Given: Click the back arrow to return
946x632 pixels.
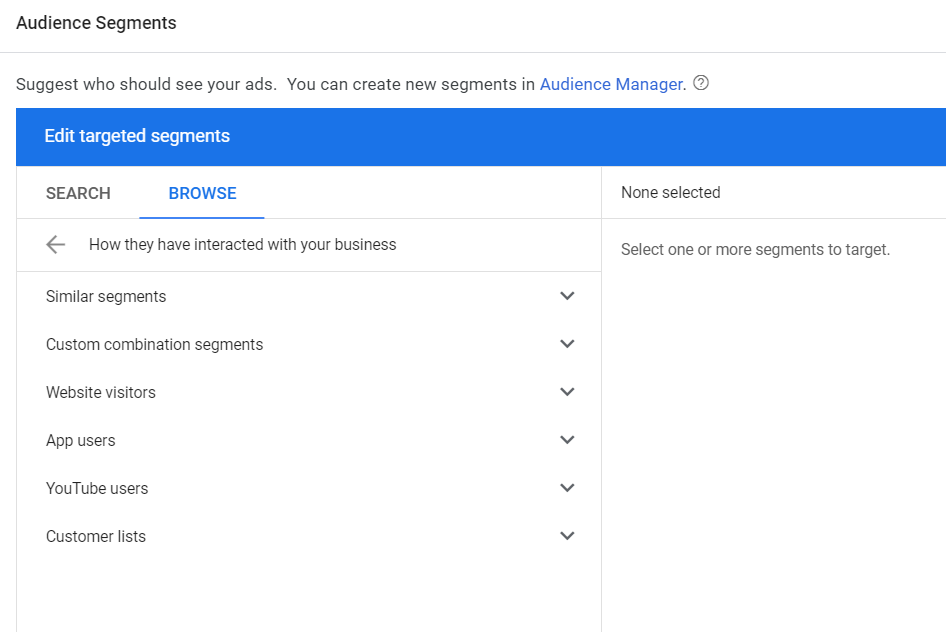Looking at the screenshot, I should point(55,244).
